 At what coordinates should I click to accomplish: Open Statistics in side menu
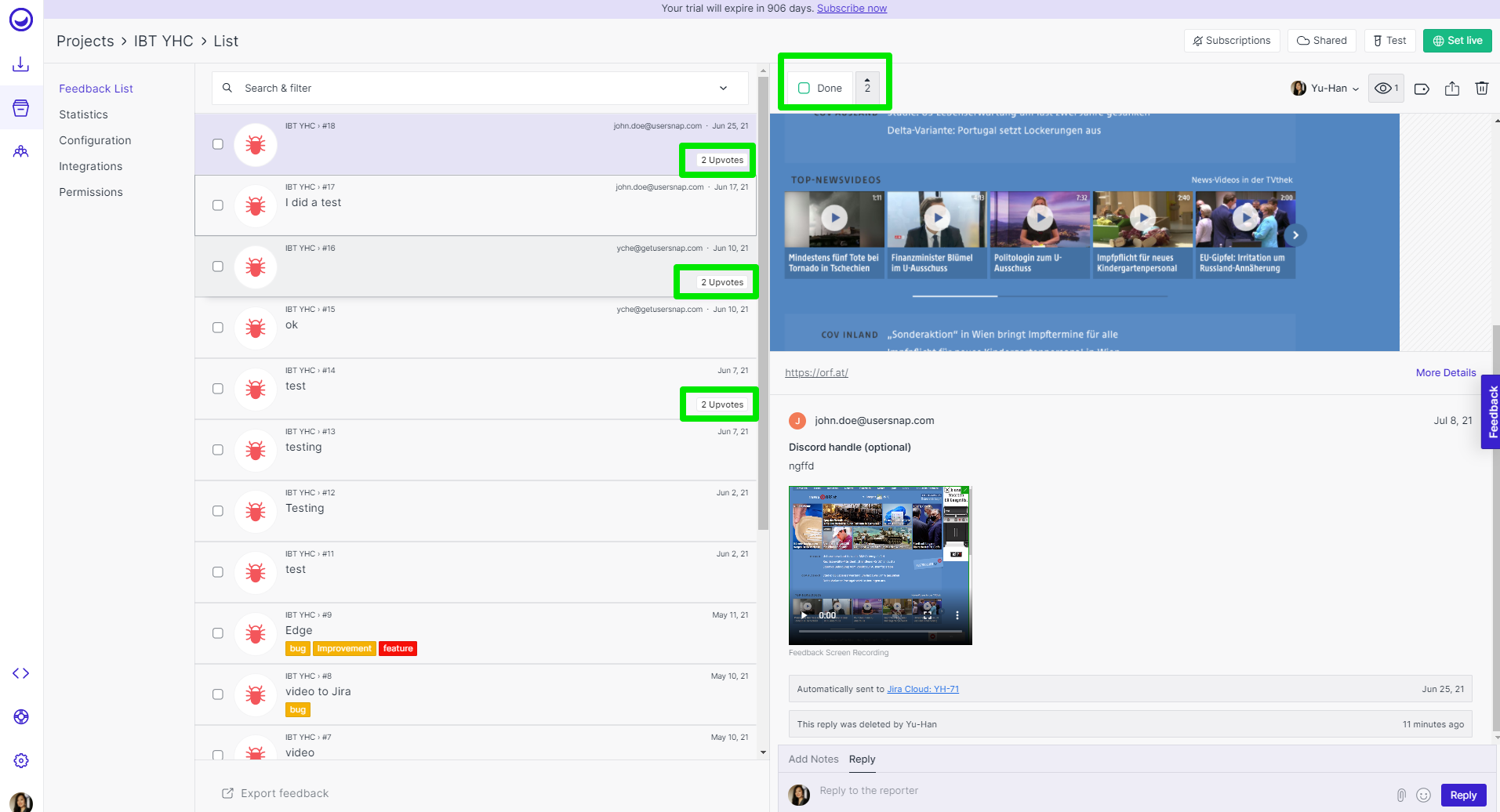[83, 114]
